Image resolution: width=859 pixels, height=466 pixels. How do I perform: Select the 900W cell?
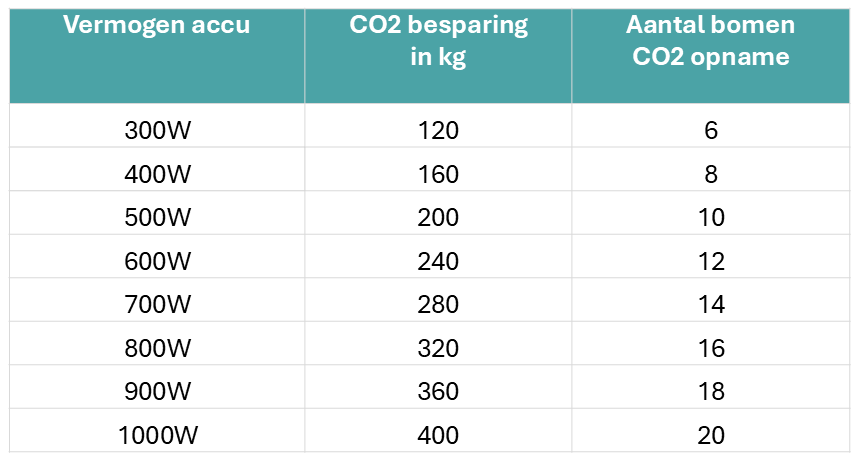tap(158, 391)
